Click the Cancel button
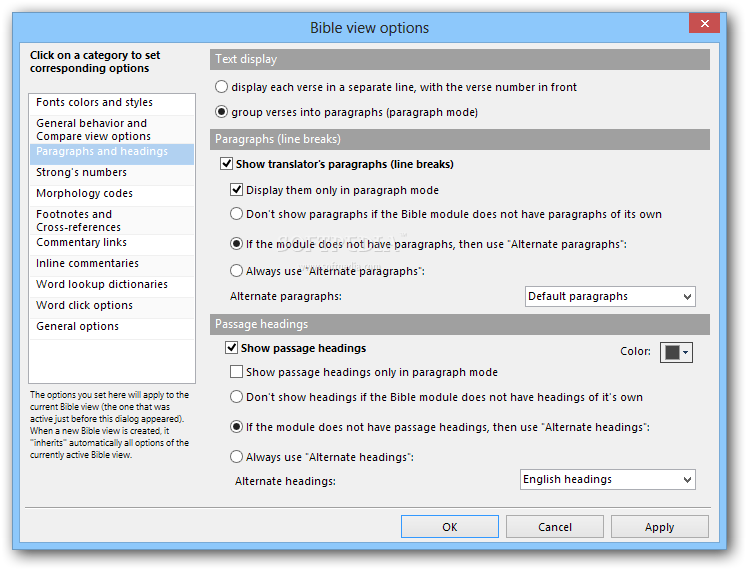Image resolution: width=747 pixels, height=570 pixels. point(555,527)
